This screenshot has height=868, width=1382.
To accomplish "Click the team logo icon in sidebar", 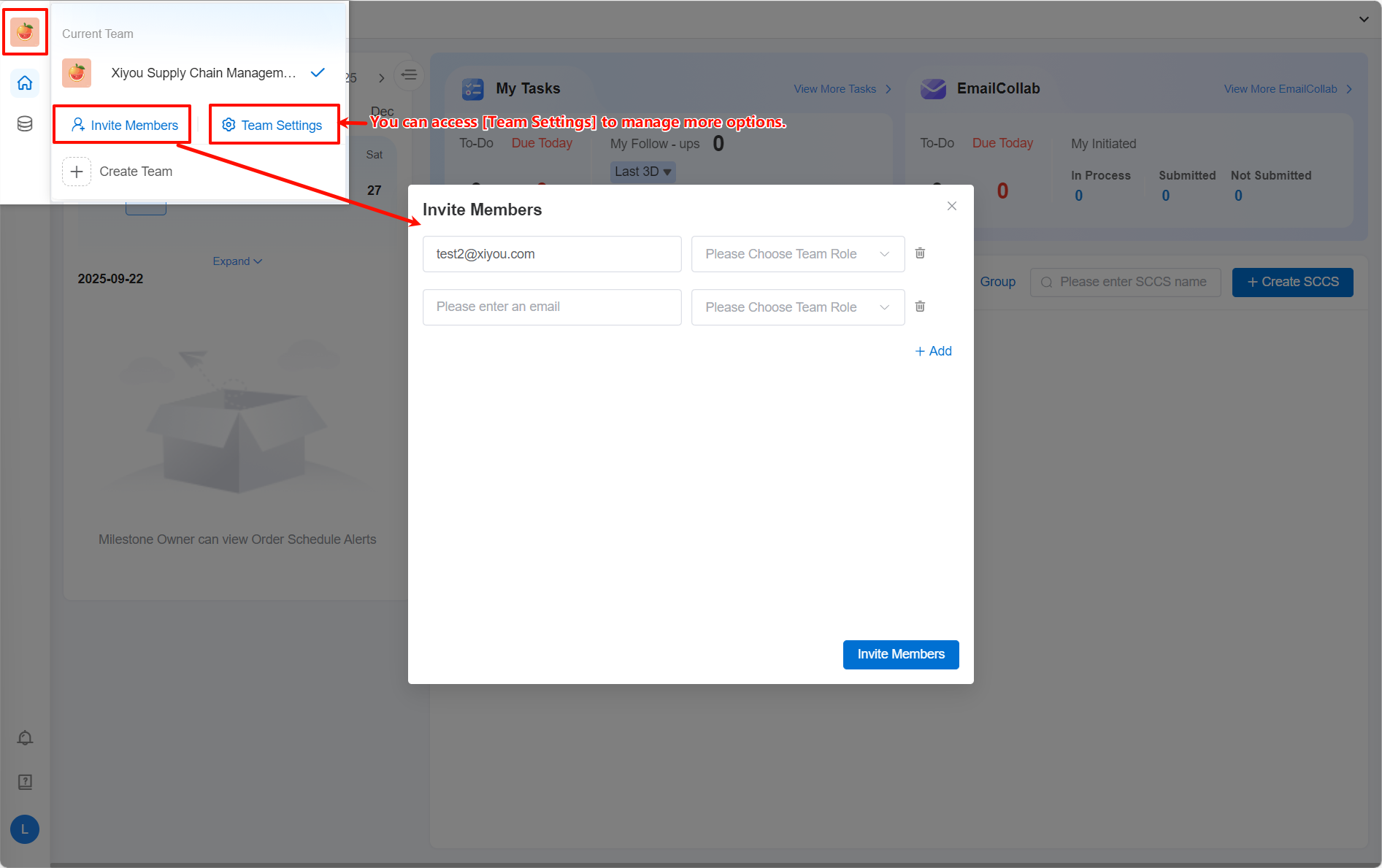I will click(25, 31).
